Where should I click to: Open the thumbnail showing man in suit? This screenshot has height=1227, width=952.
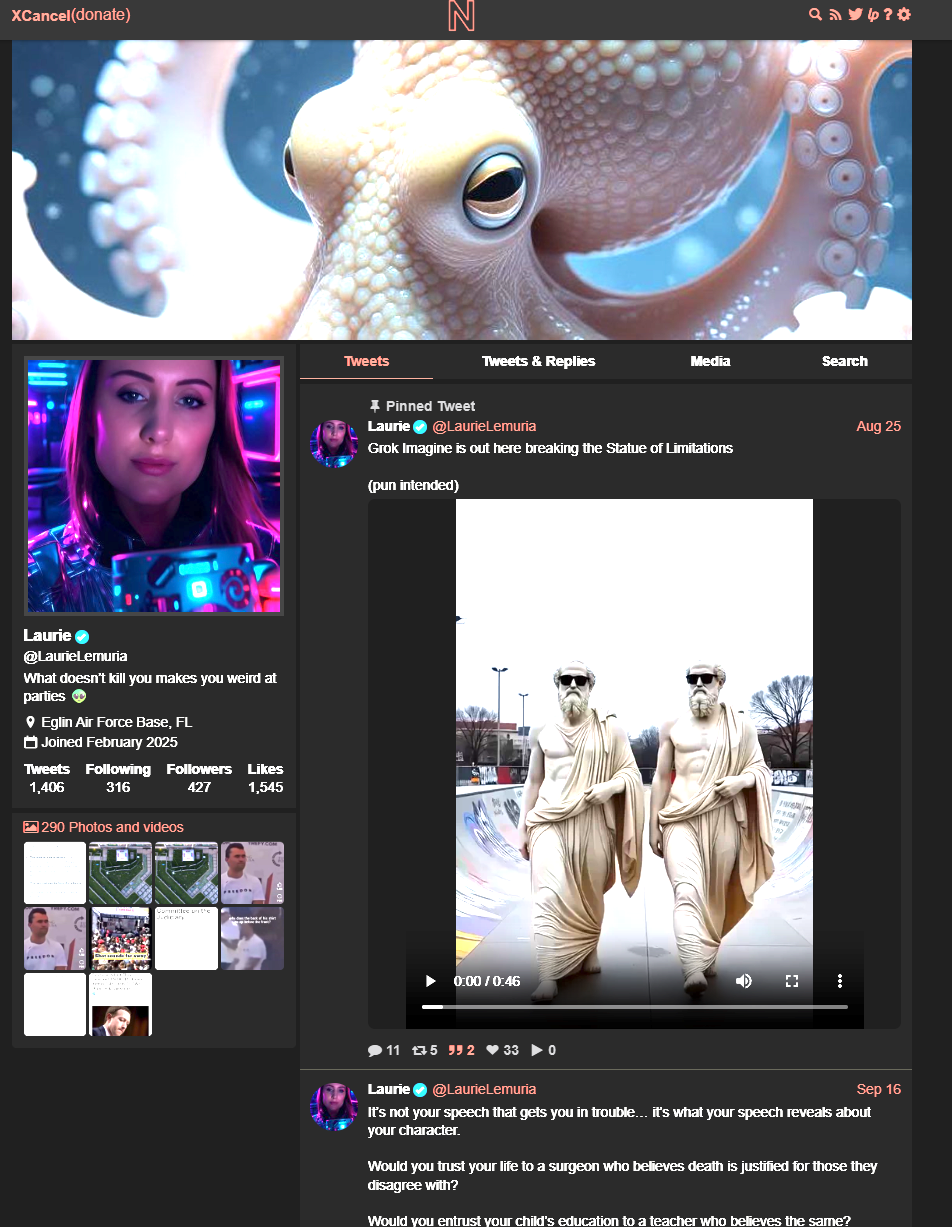coord(120,1004)
